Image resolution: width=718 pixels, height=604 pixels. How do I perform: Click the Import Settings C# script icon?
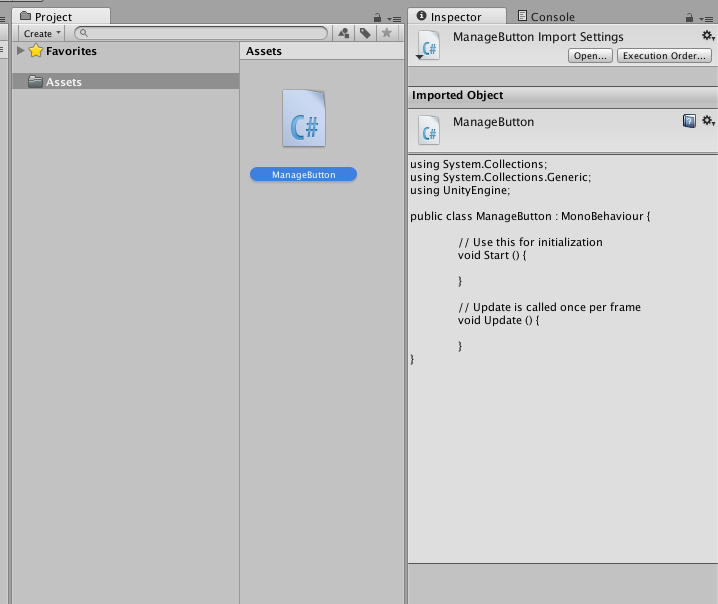pyautogui.click(x=429, y=45)
